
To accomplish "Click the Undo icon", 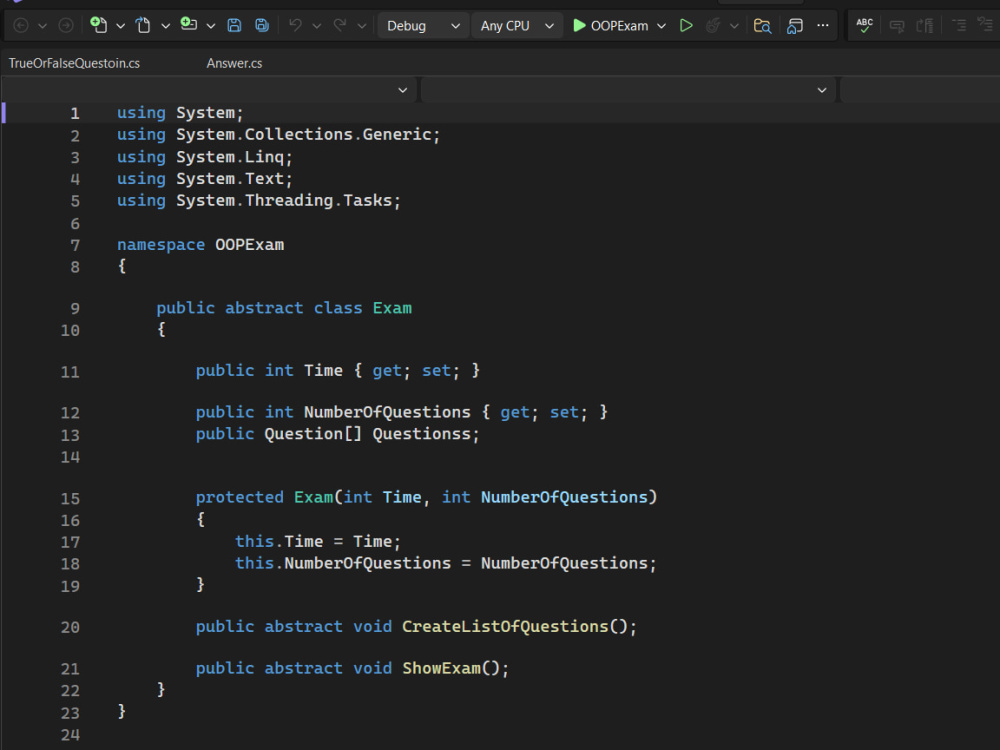I will 295,26.
